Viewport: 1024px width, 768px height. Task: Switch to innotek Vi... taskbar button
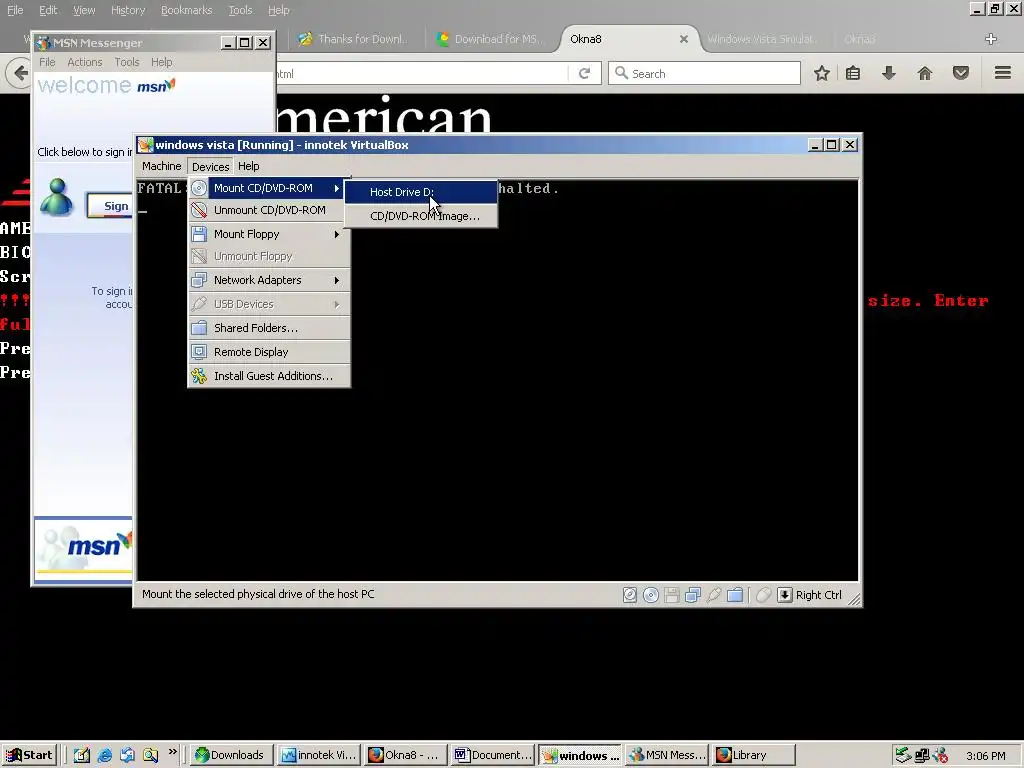pyautogui.click(x=319, y=755)
